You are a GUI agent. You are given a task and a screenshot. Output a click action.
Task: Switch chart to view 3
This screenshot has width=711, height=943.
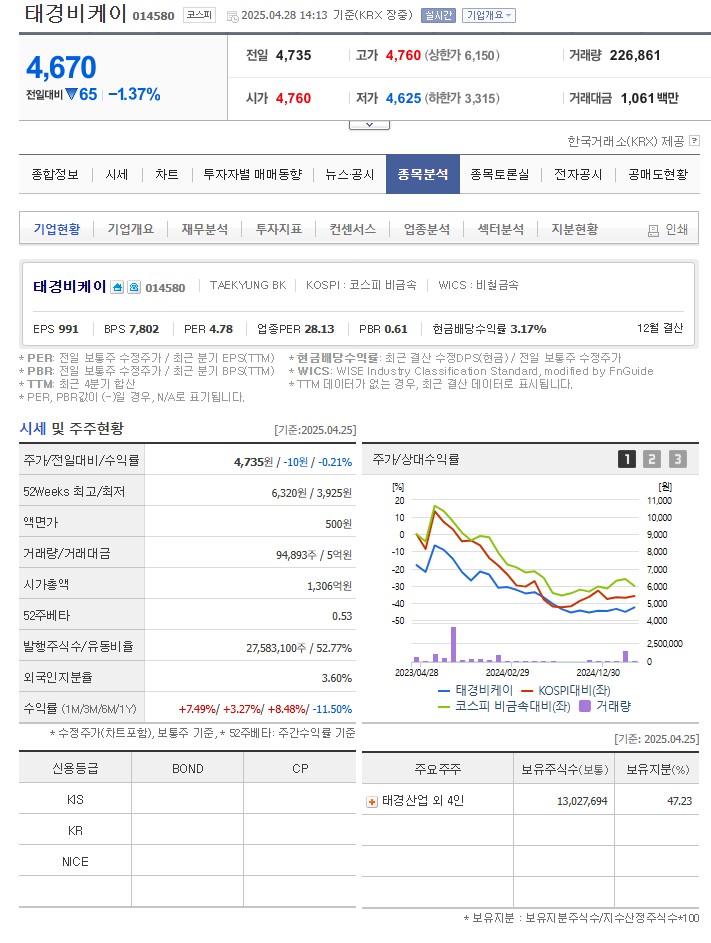pos(677,459)
